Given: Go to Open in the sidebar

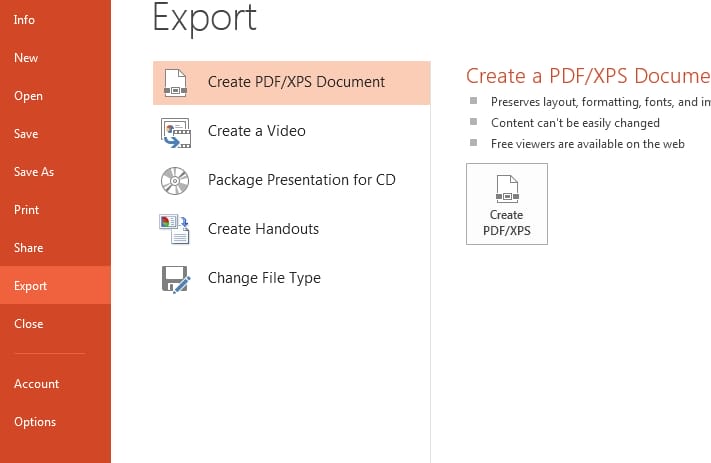Looking at the screenshot, I should (x=28, y=96).
